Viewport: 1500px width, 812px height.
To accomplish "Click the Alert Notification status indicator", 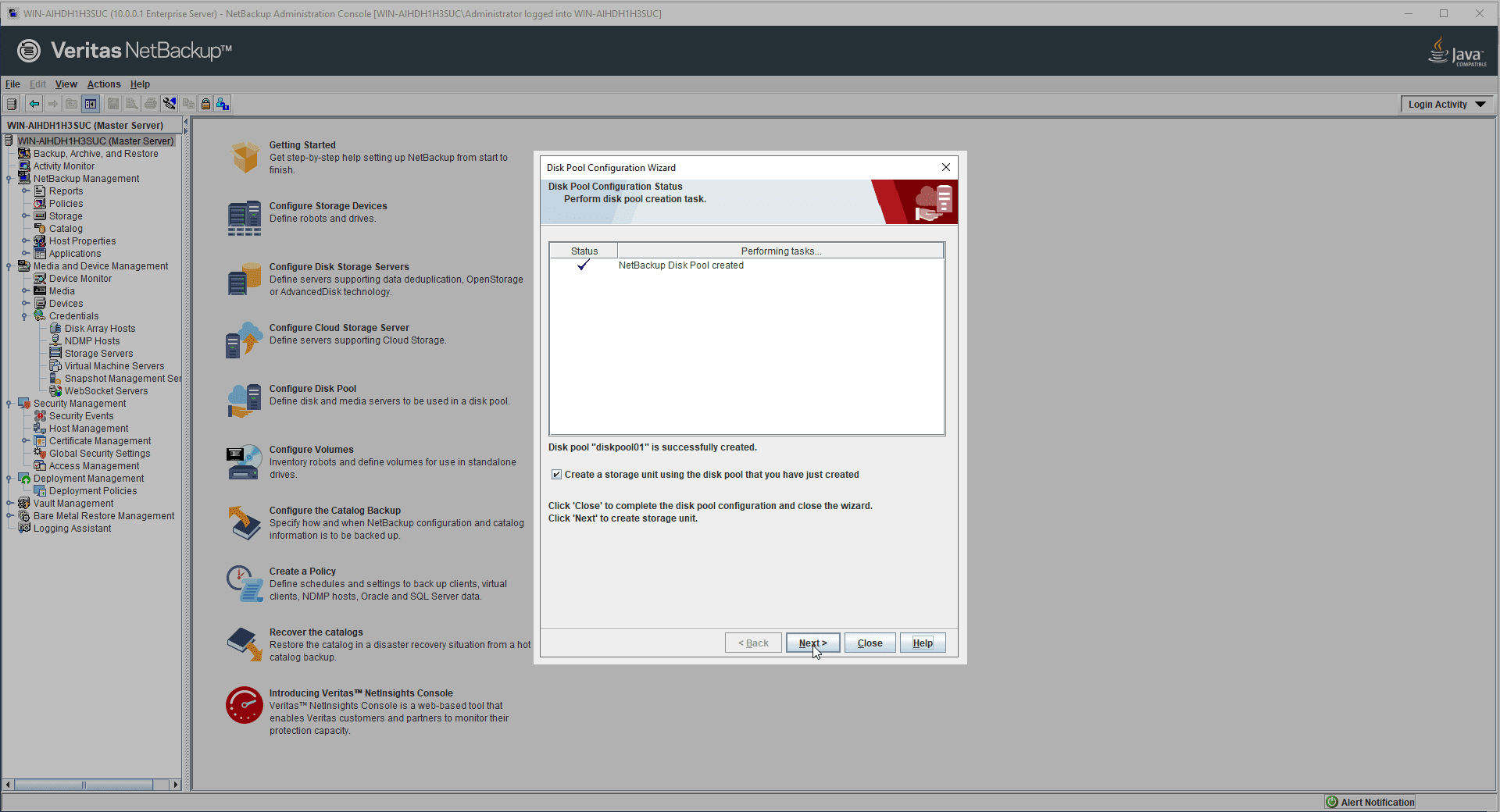I will pos(1370,802).
